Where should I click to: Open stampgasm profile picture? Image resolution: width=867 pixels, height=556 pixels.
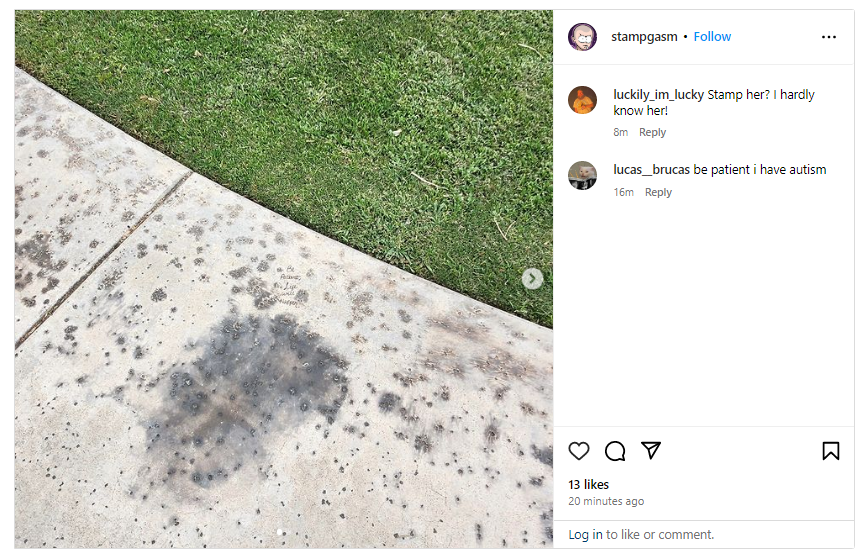582,37
